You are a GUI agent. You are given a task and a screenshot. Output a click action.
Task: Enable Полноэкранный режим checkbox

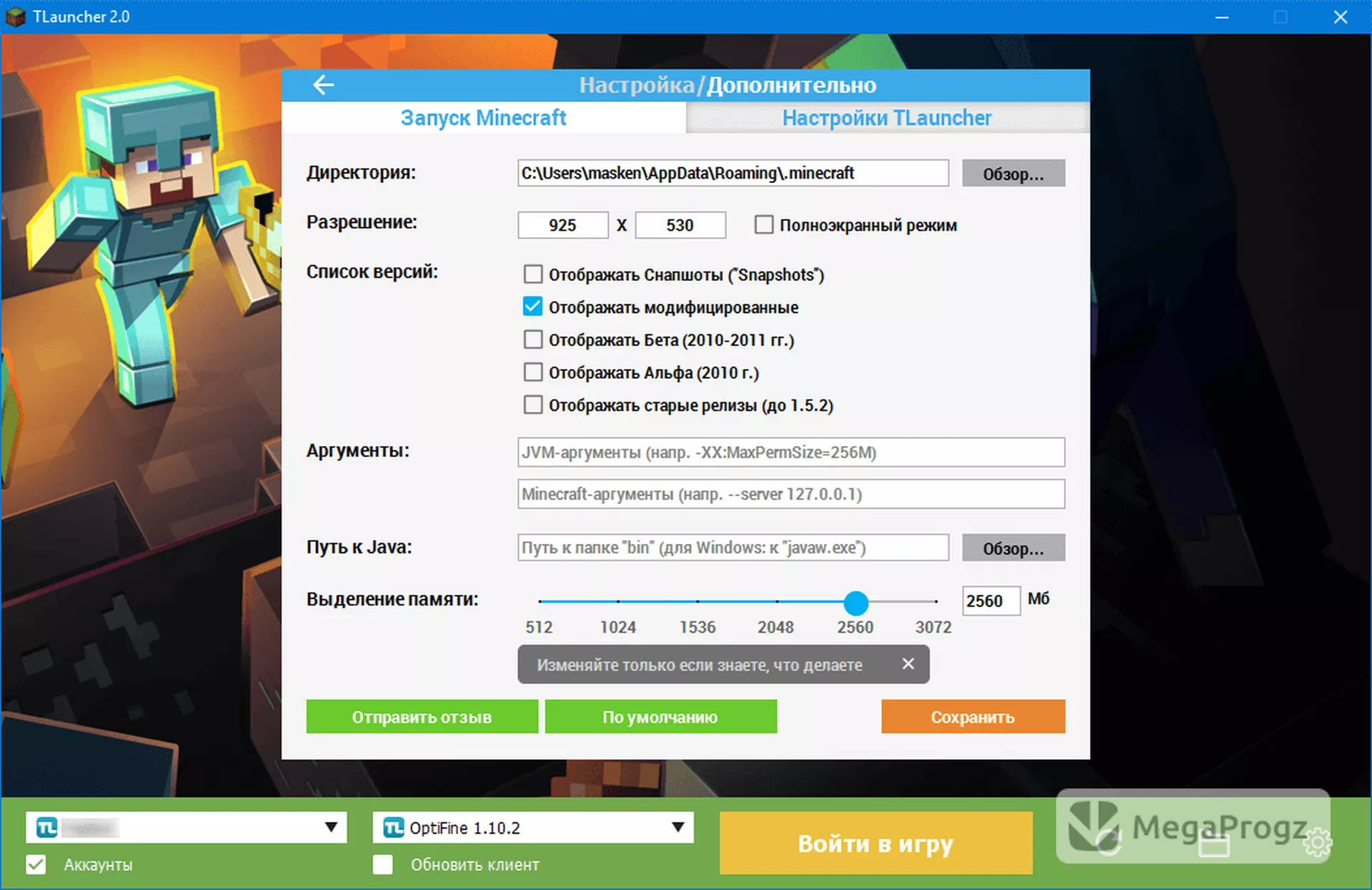tap(763, 224)
